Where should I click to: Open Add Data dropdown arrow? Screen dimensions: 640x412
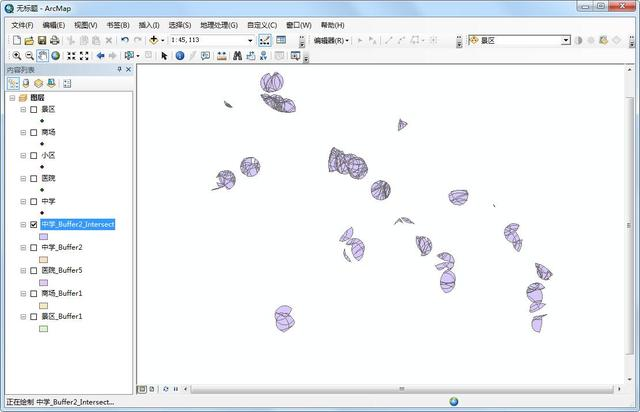coord(162,40)
